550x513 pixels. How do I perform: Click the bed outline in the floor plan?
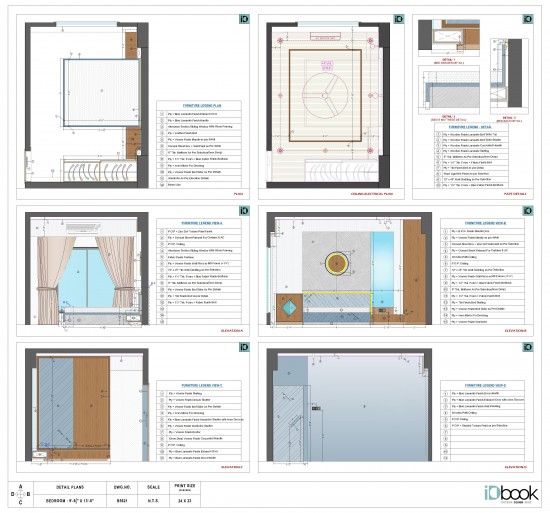pyautogui.click(x=102, y=93)
